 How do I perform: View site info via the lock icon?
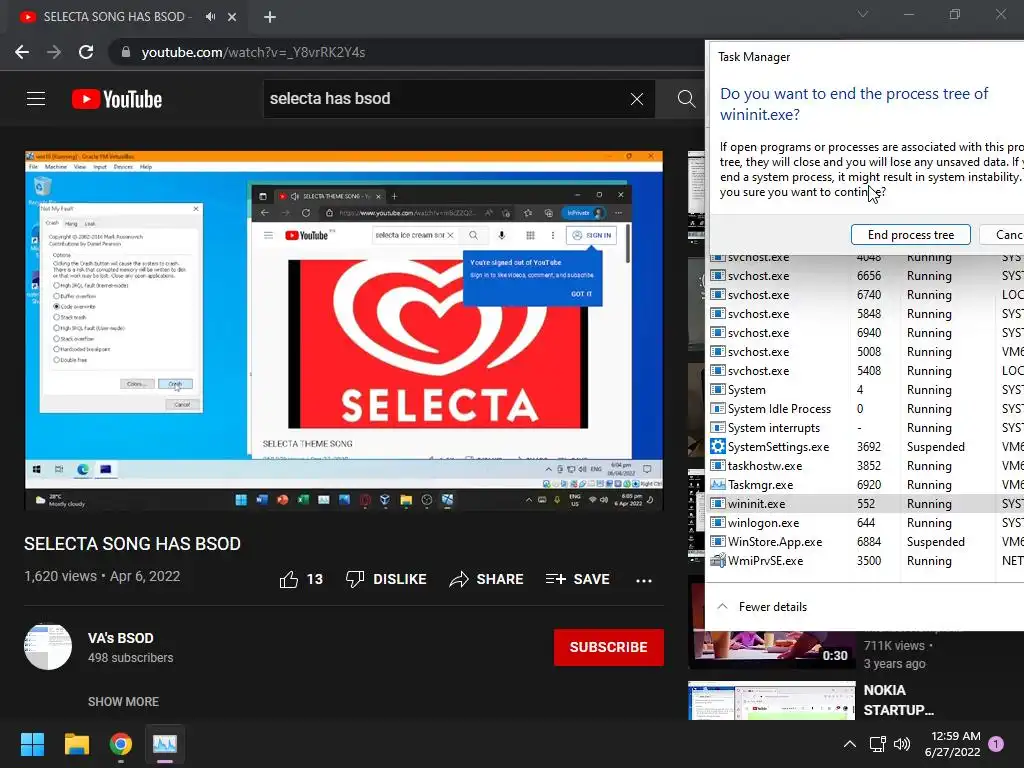click(125, 52)
